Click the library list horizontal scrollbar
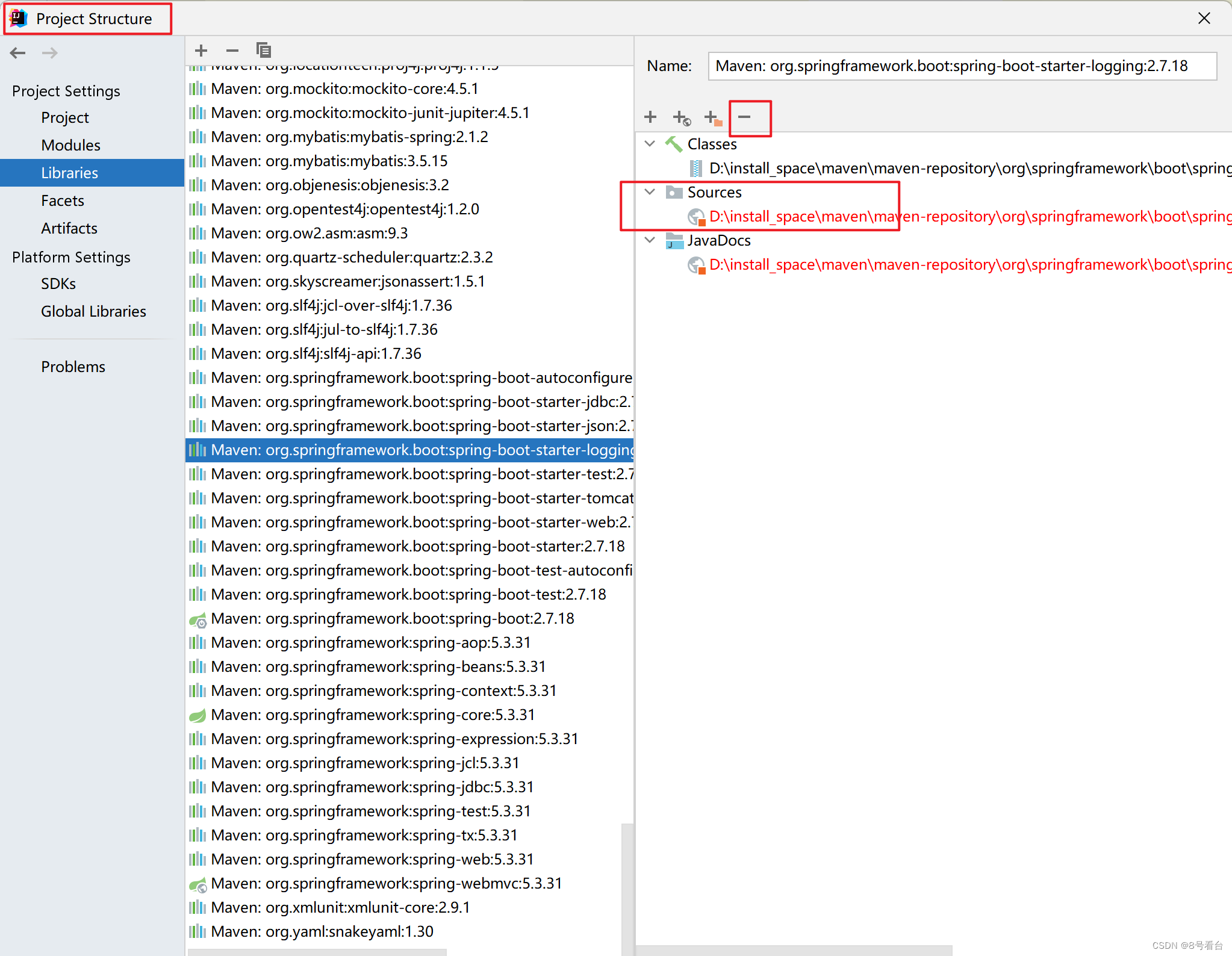 (317, 952)
